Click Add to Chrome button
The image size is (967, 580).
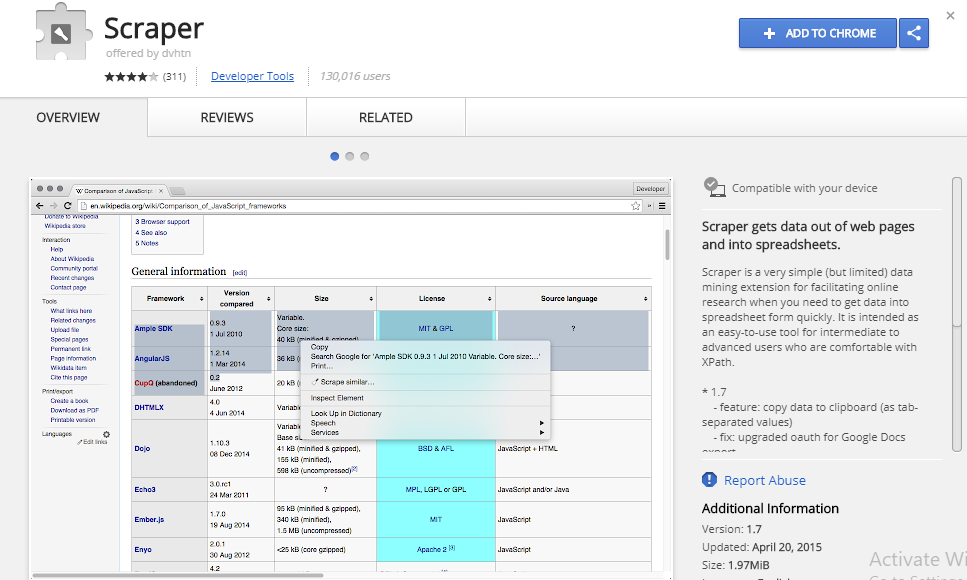pyautogui.click(x=818, y=33)
